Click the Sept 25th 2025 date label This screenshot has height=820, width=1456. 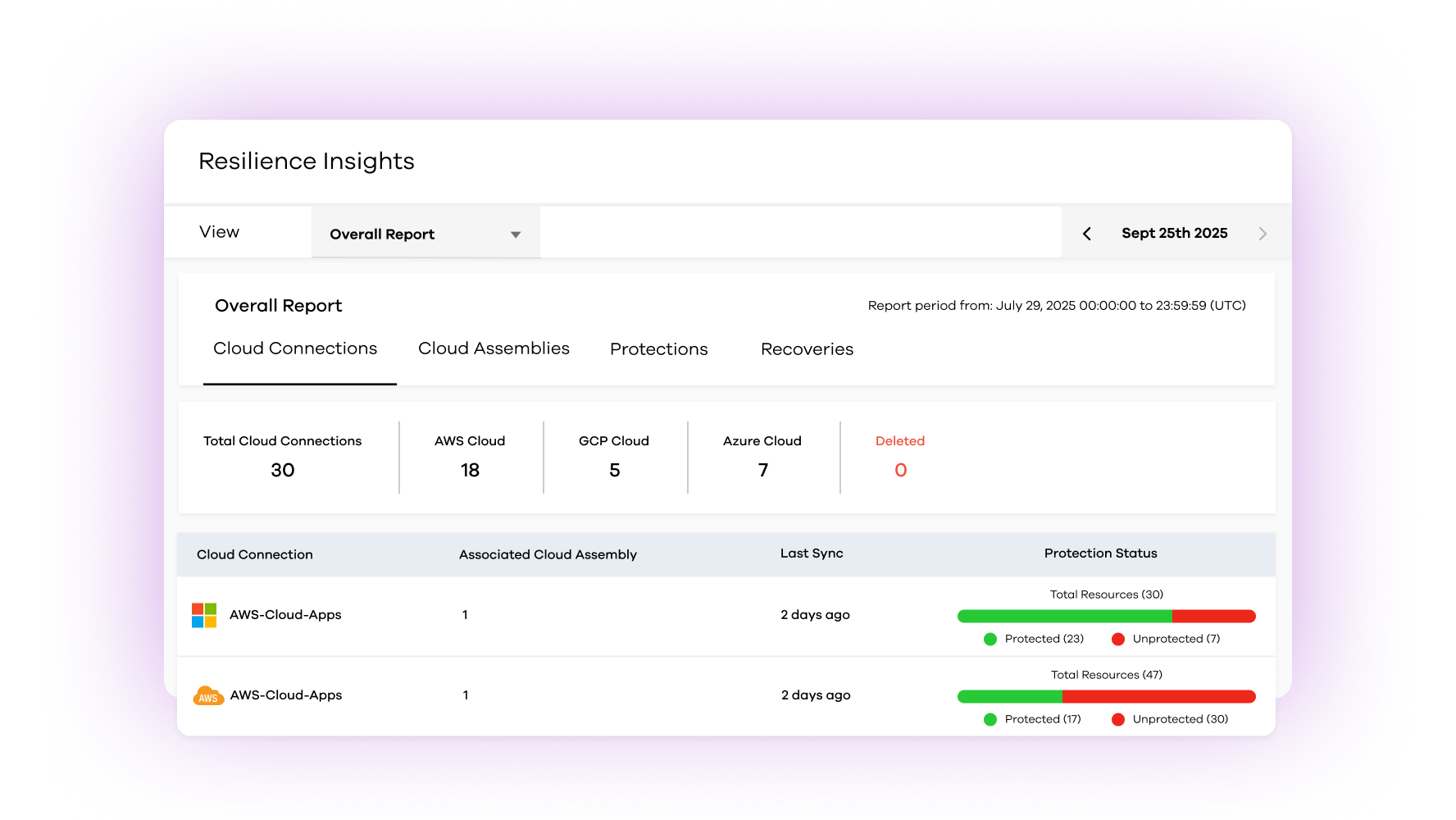click(x=1174, y=233)
